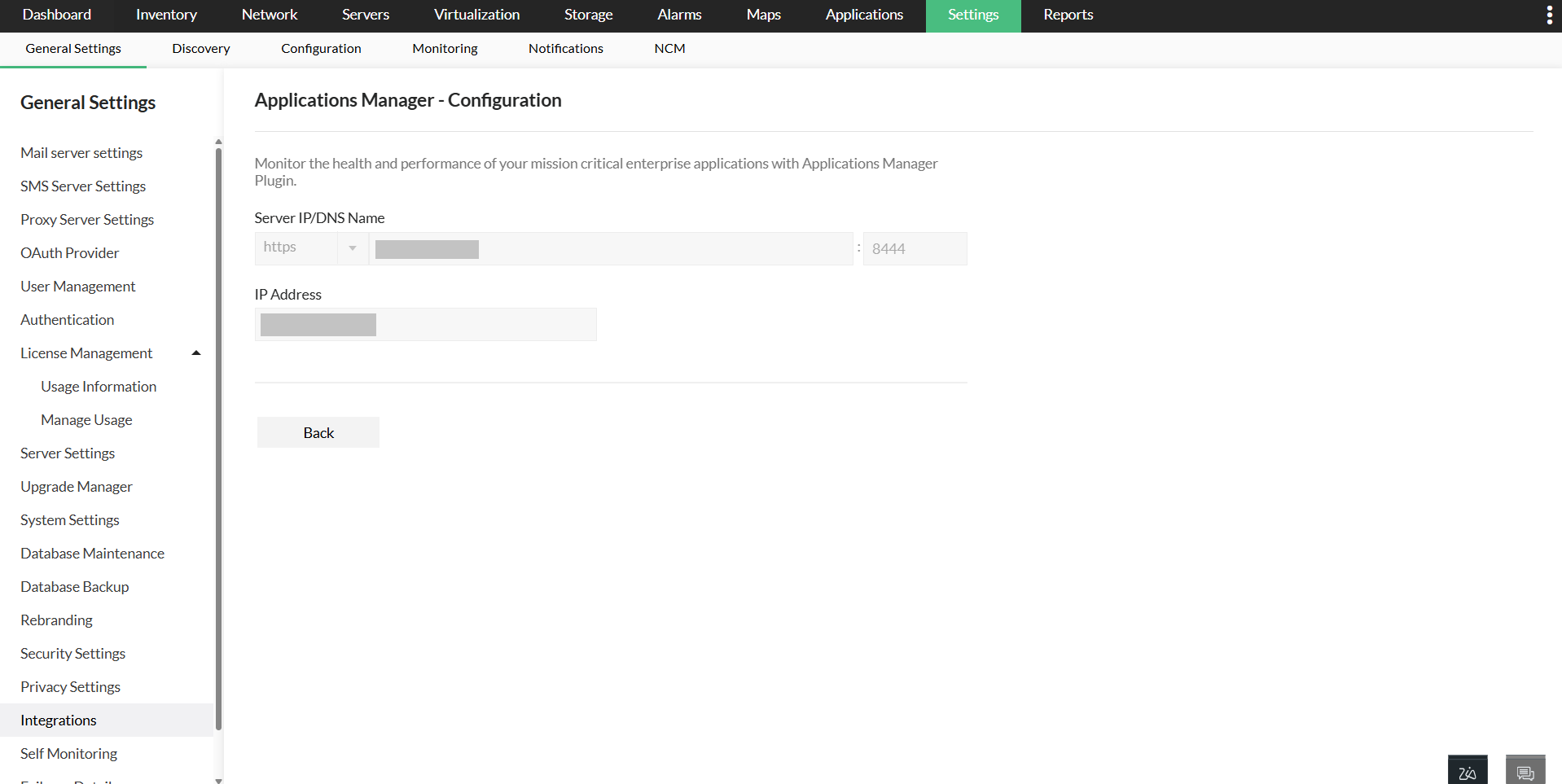Open the Discovery sub-tab
Viewport: 1562px width, 784px height.
200,49
